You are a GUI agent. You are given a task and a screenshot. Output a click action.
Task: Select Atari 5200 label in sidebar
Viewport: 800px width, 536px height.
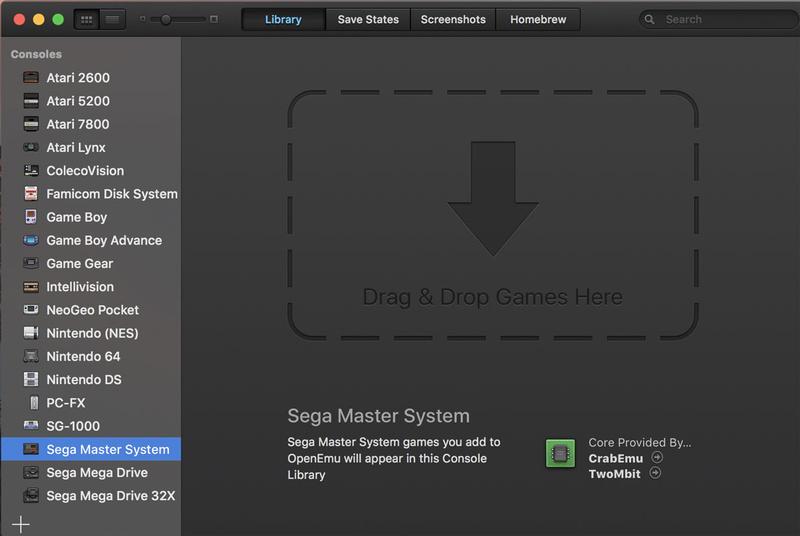(78, 101)
